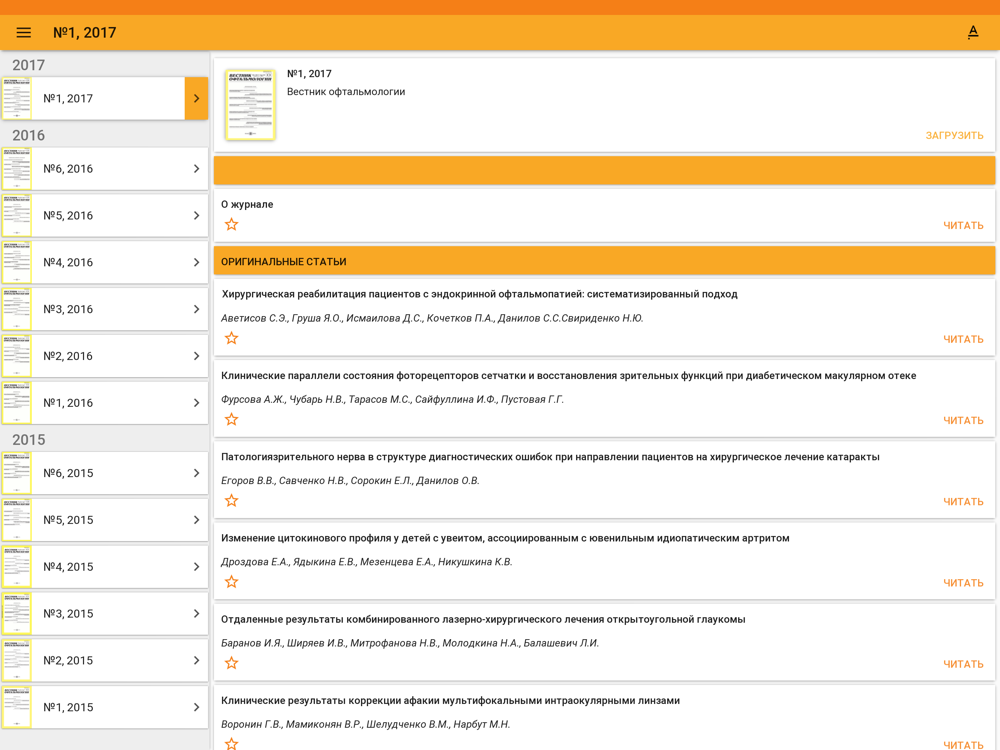Select cover thumbnail of №2, 2015

tap(17, 660)
